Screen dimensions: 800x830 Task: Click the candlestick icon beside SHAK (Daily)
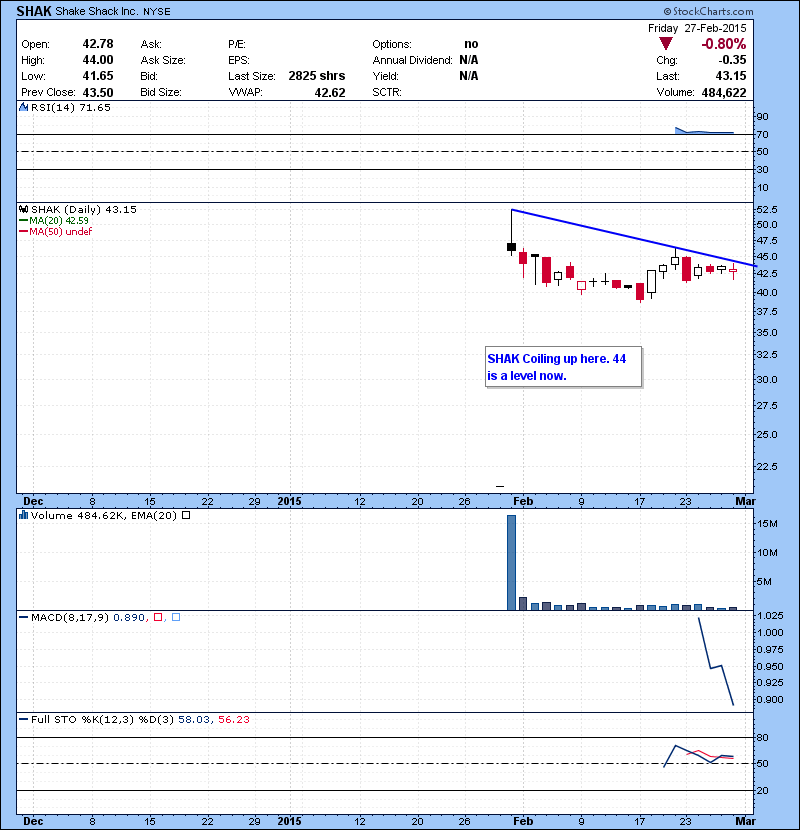(x=23, y=209)
